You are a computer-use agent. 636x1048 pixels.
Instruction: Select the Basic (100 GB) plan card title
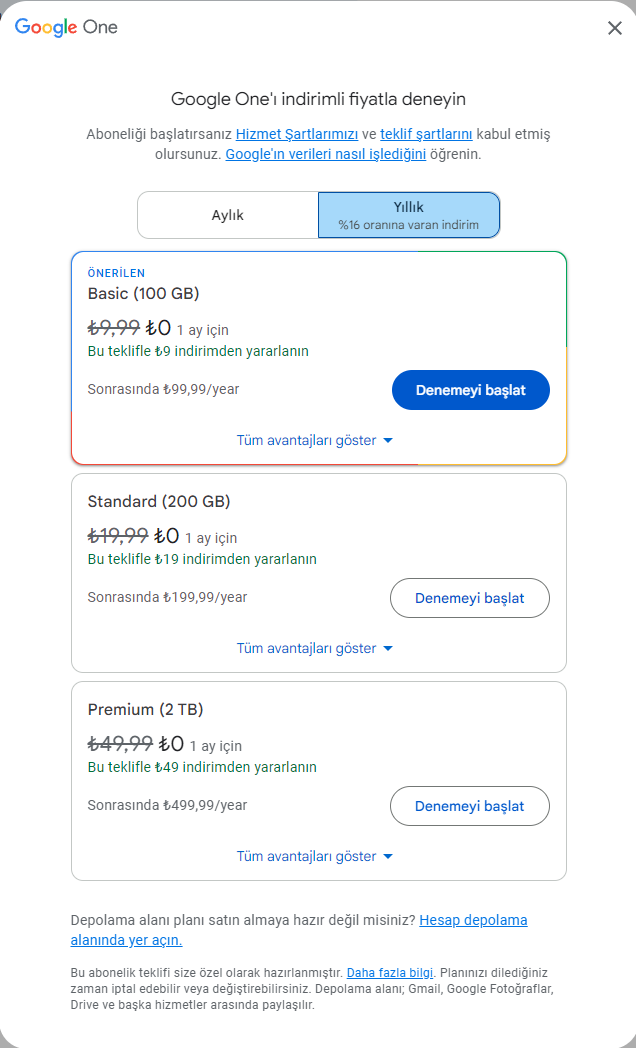pos(143,293)
